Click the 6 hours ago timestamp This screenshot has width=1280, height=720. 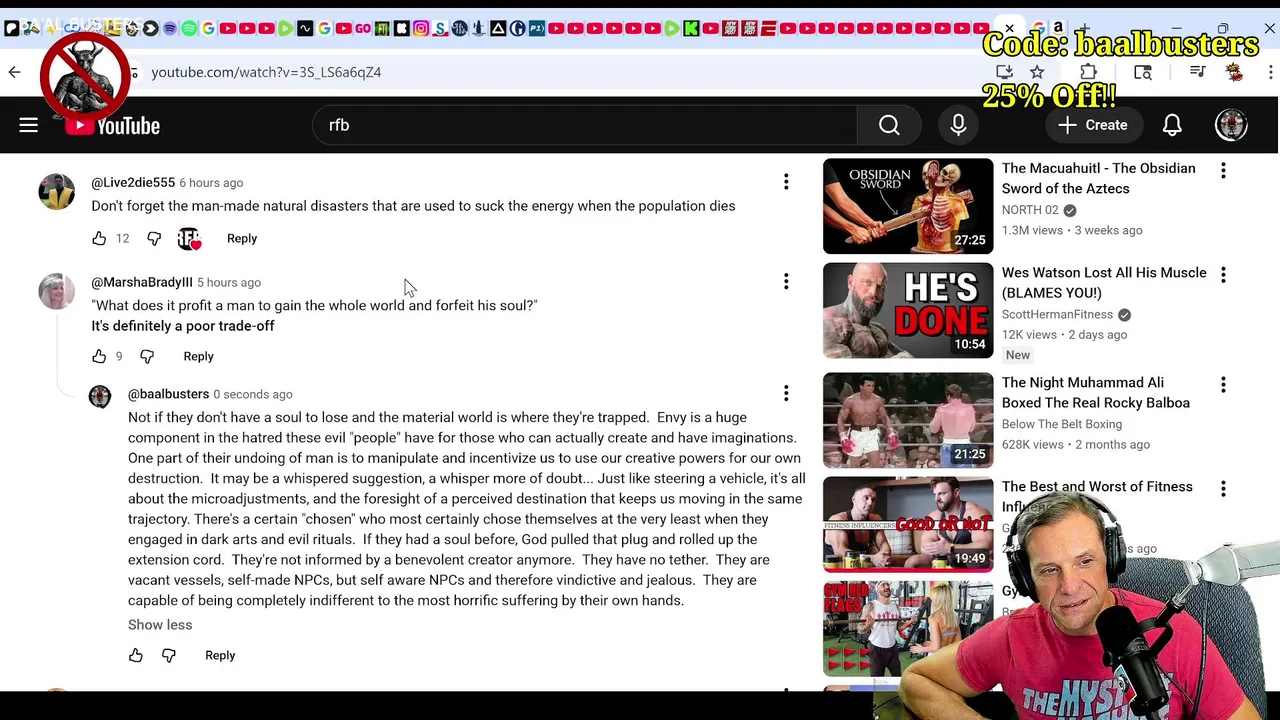[211, 183]
